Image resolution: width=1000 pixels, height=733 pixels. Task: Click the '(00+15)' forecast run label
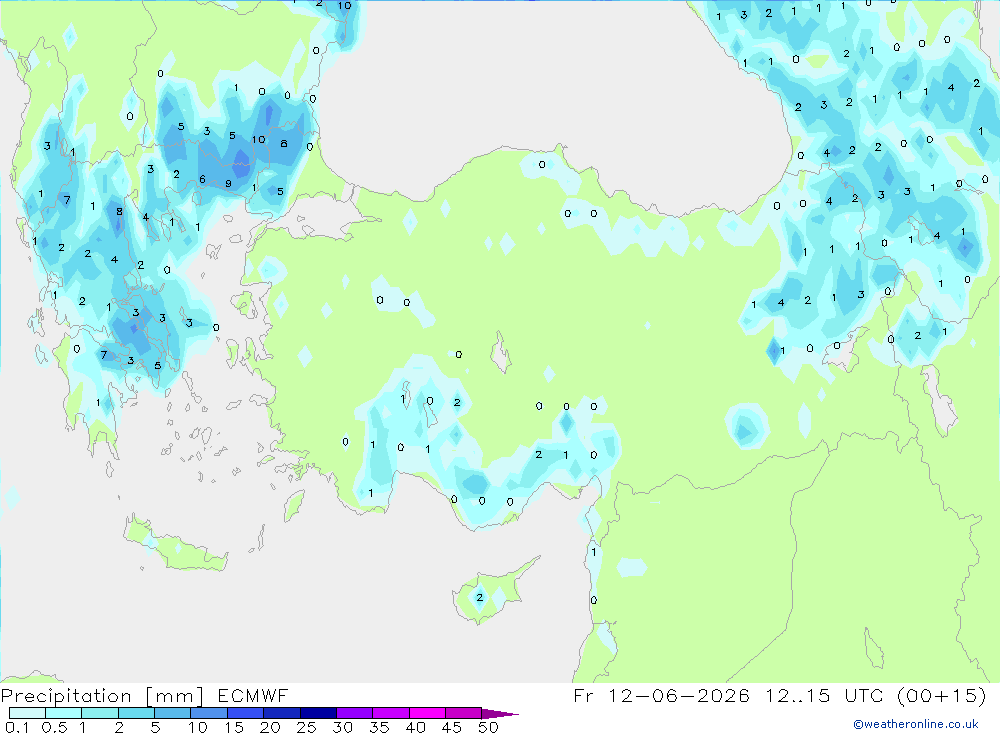[942, 695]
